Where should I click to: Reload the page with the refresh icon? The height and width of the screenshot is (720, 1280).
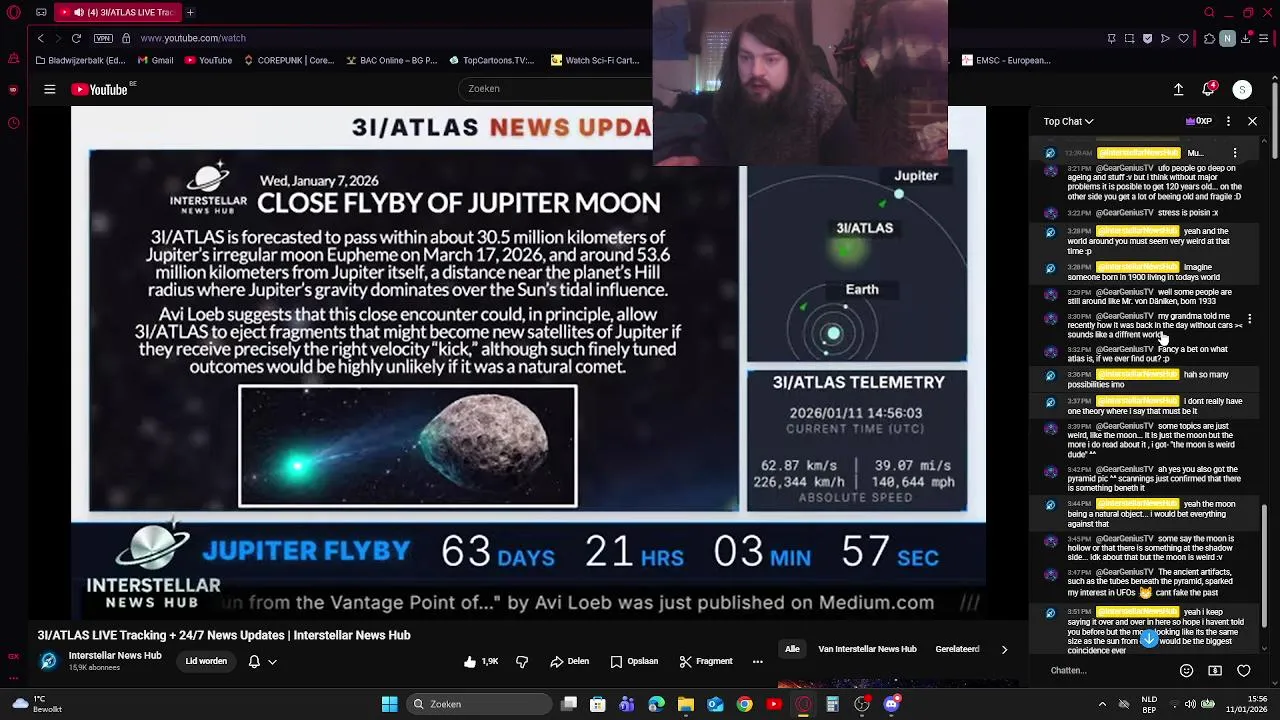76,38
